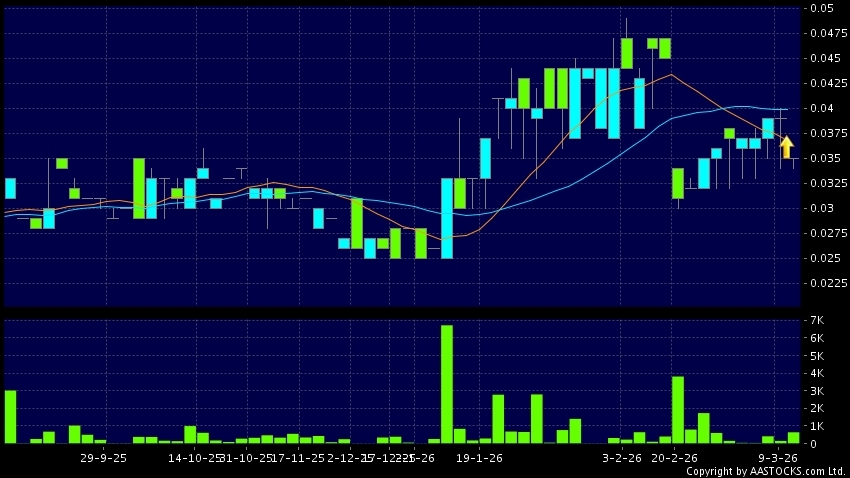
Task: Select the 20-2-26 date label
Action: tap(674, 457)
